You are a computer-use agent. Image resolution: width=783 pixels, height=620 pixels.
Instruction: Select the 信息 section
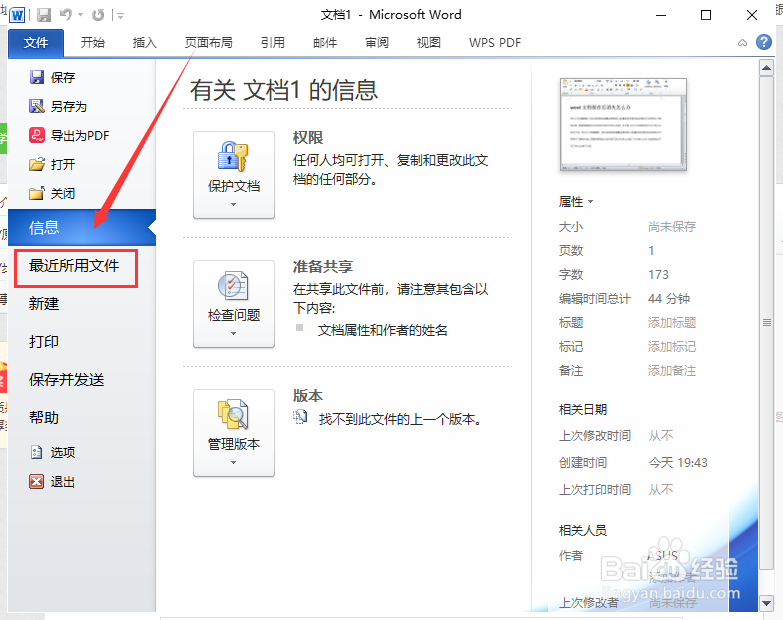[x=82, y=228]
